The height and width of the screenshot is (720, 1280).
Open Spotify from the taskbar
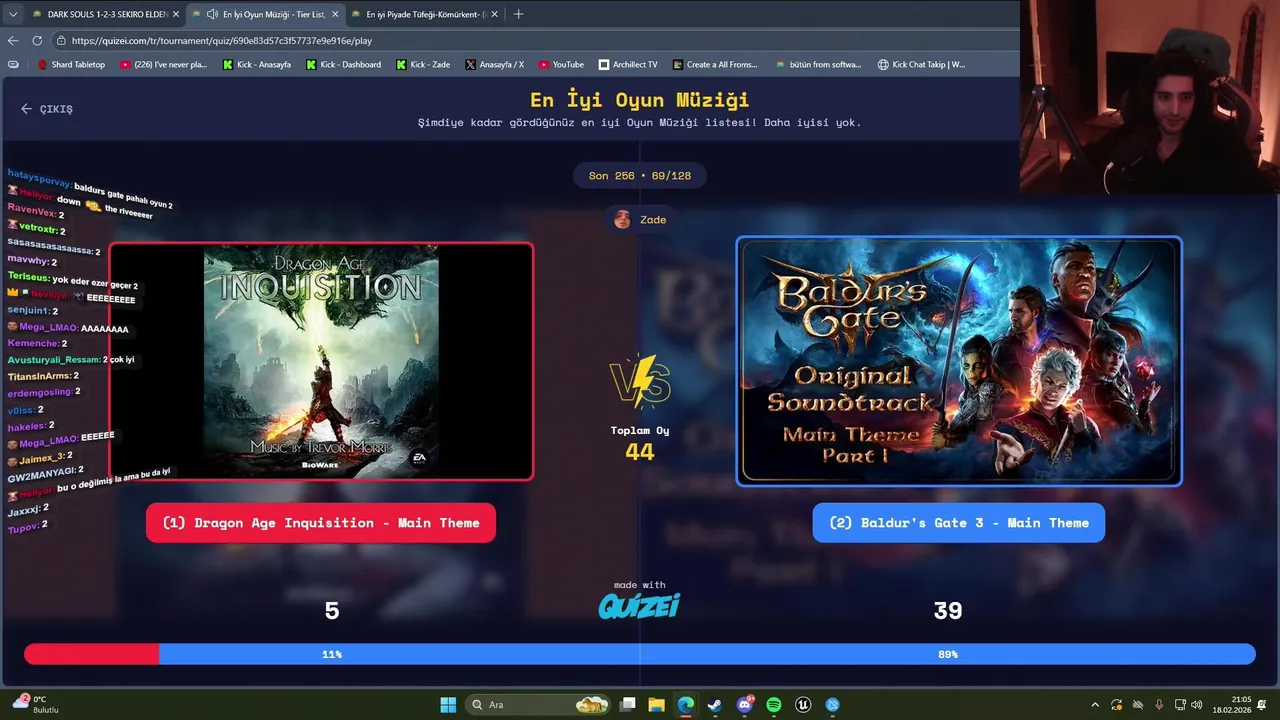774,705
